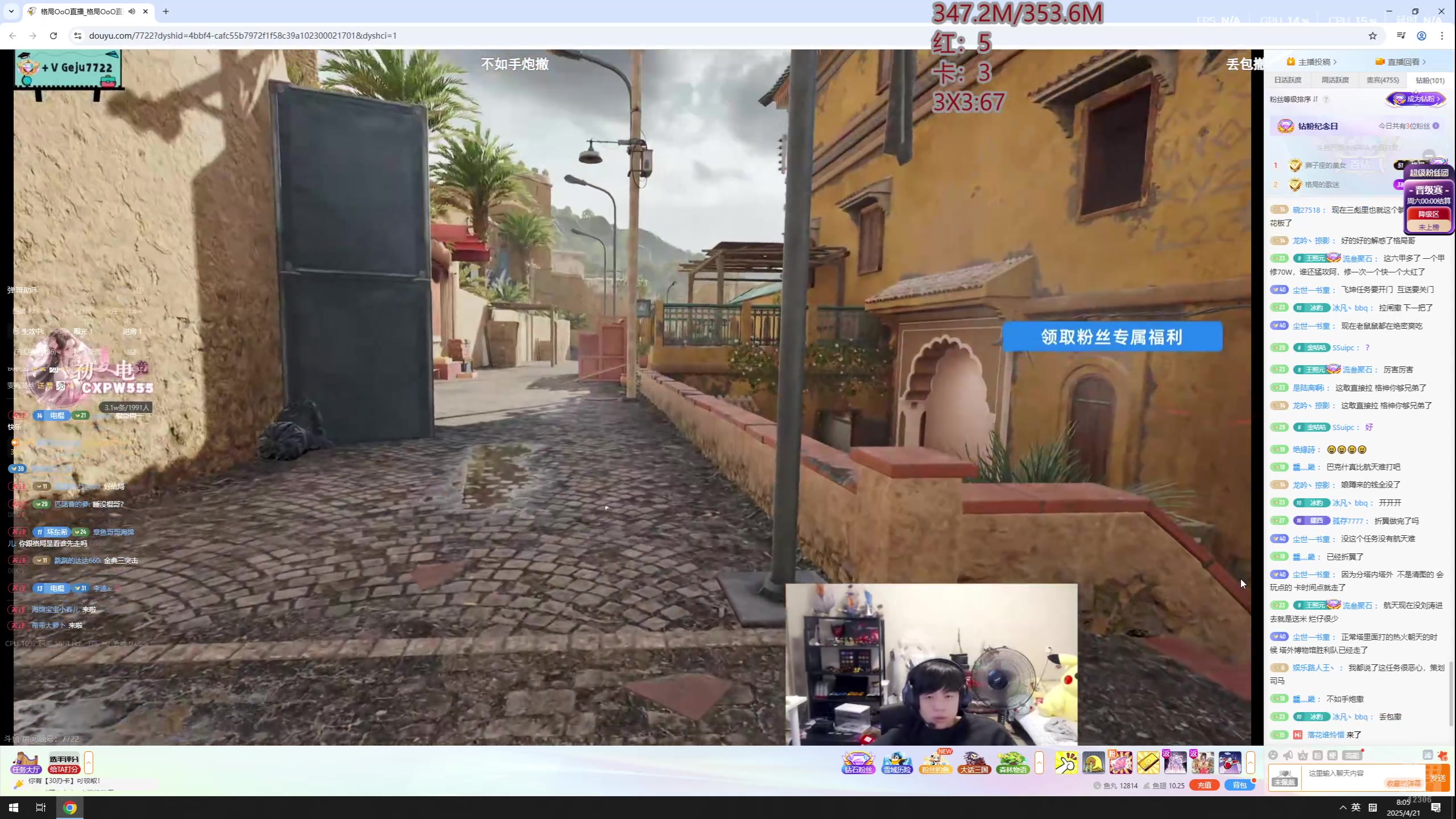Click the 粉丝钓鱼 fishing activity icon

pos(935,762)
